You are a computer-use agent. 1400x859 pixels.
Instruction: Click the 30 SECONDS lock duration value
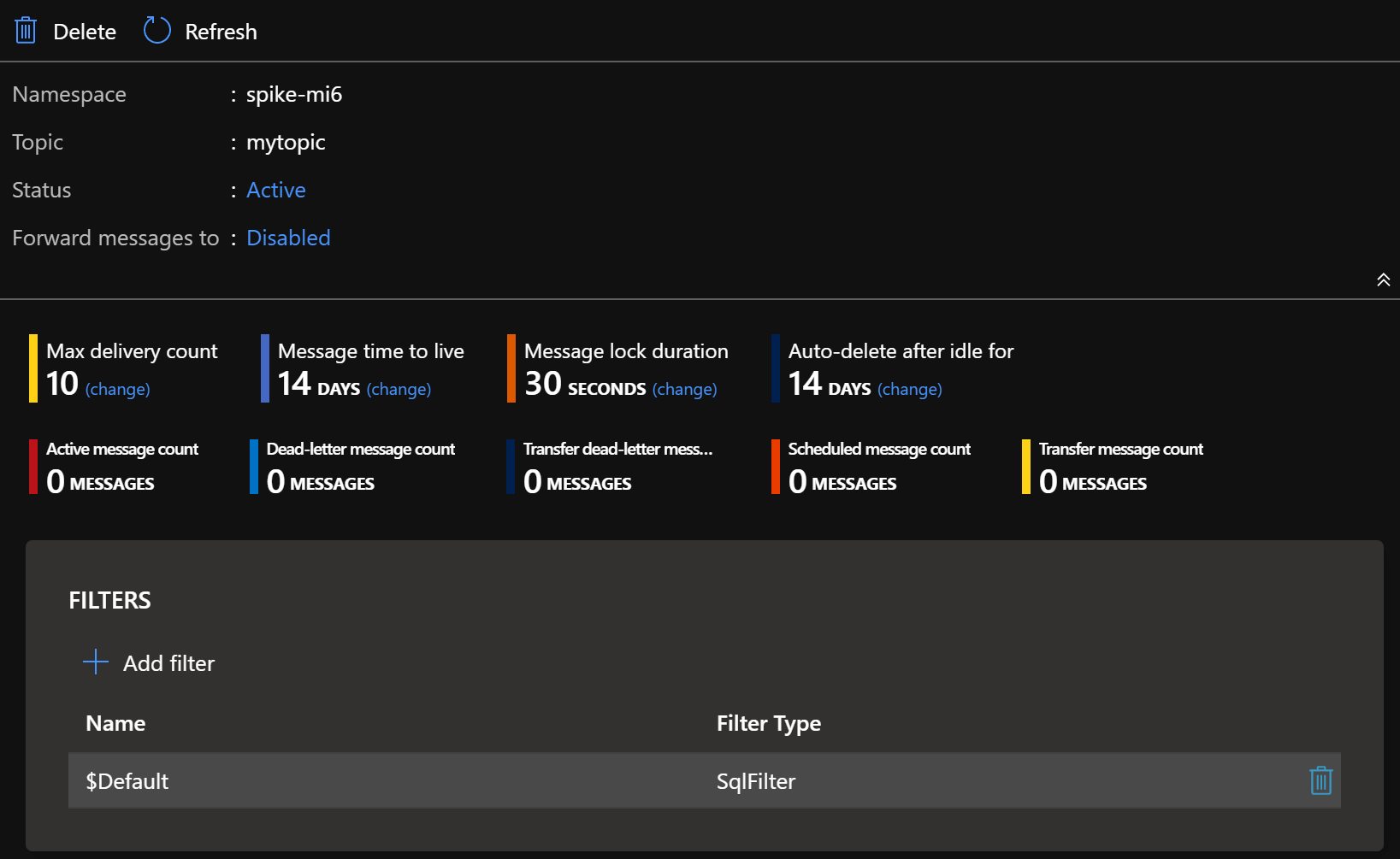tap(586, 385)
